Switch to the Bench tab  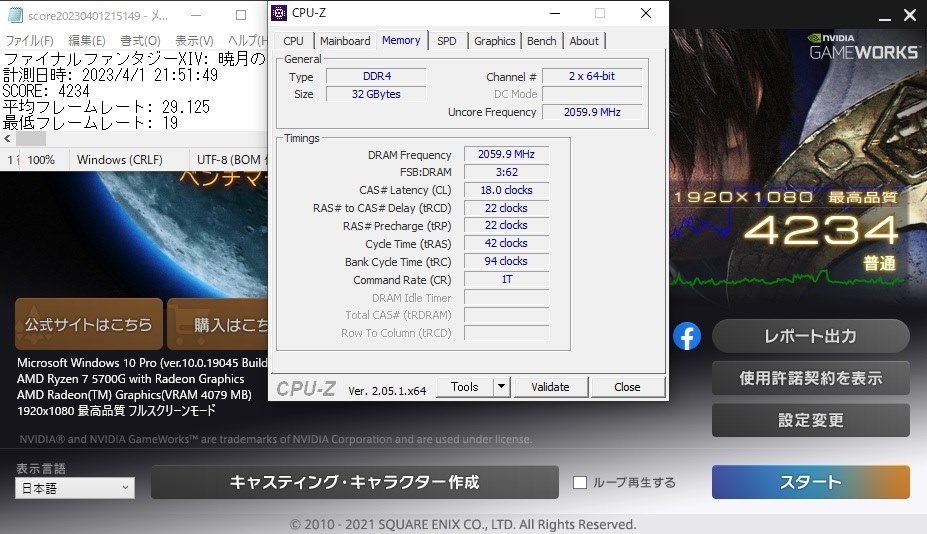pyautogui.click(x=542, y=41)
